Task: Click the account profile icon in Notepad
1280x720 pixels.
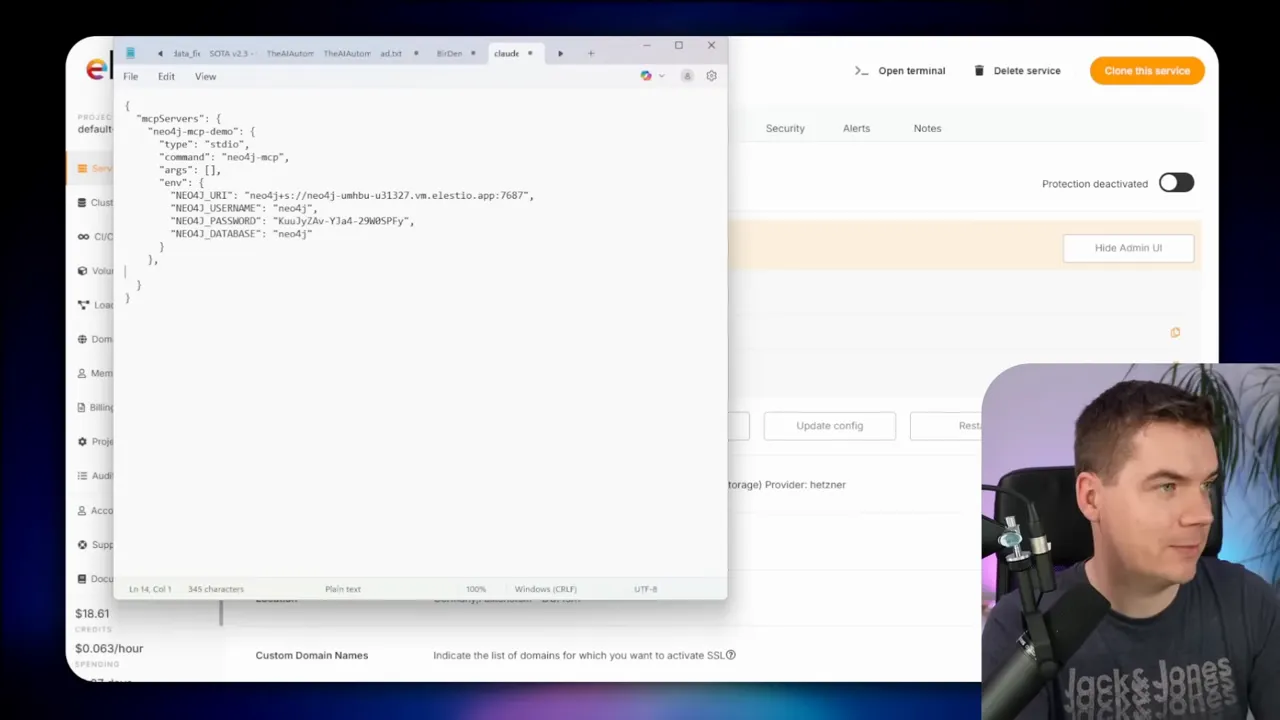Action: pyautogui.click(x=687, y=76)
